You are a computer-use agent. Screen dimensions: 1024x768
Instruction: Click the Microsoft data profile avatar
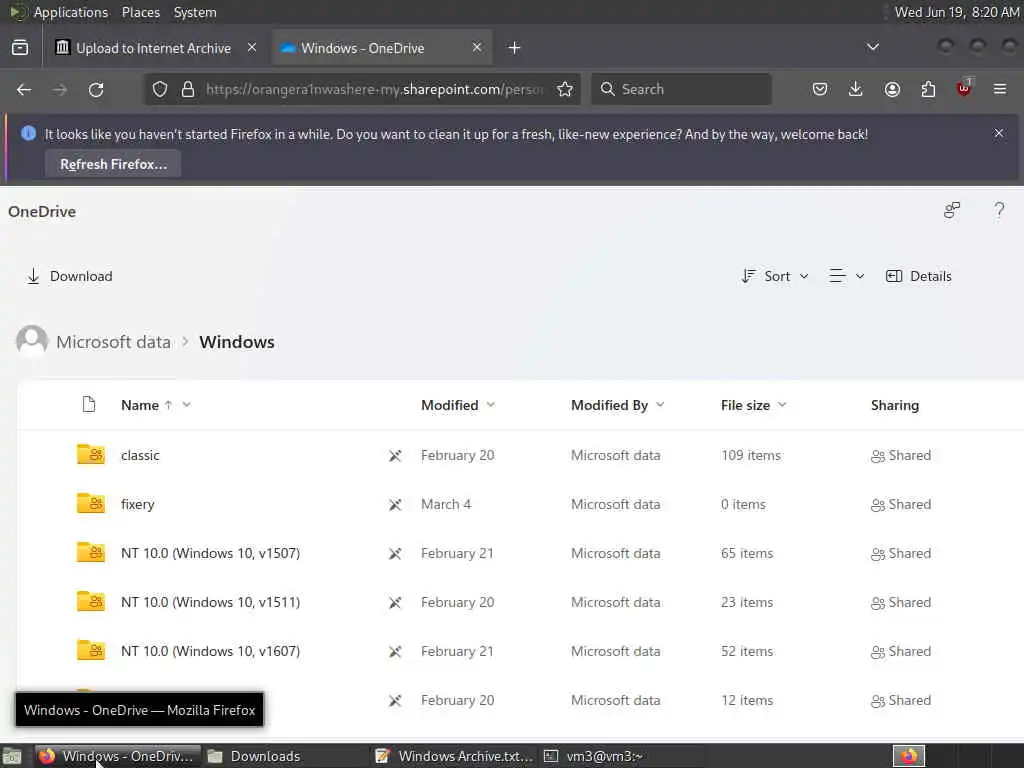[x=32, y=341]
